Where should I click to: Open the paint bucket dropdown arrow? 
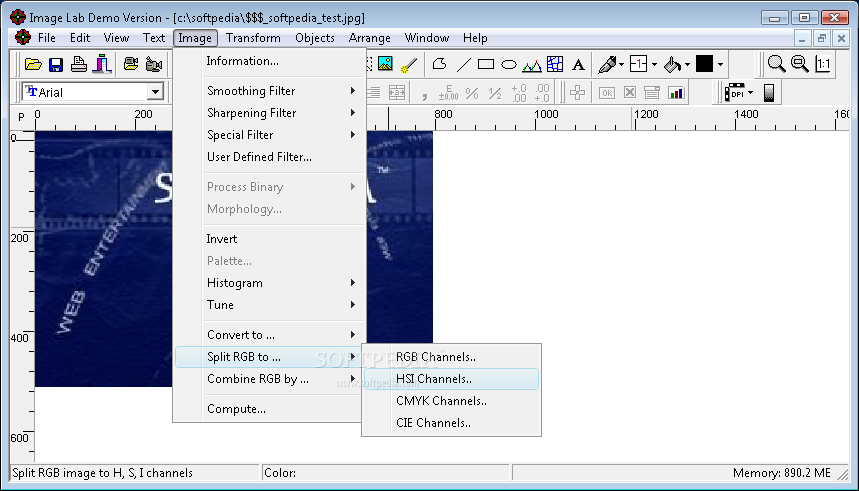click(x=687, y=65)
